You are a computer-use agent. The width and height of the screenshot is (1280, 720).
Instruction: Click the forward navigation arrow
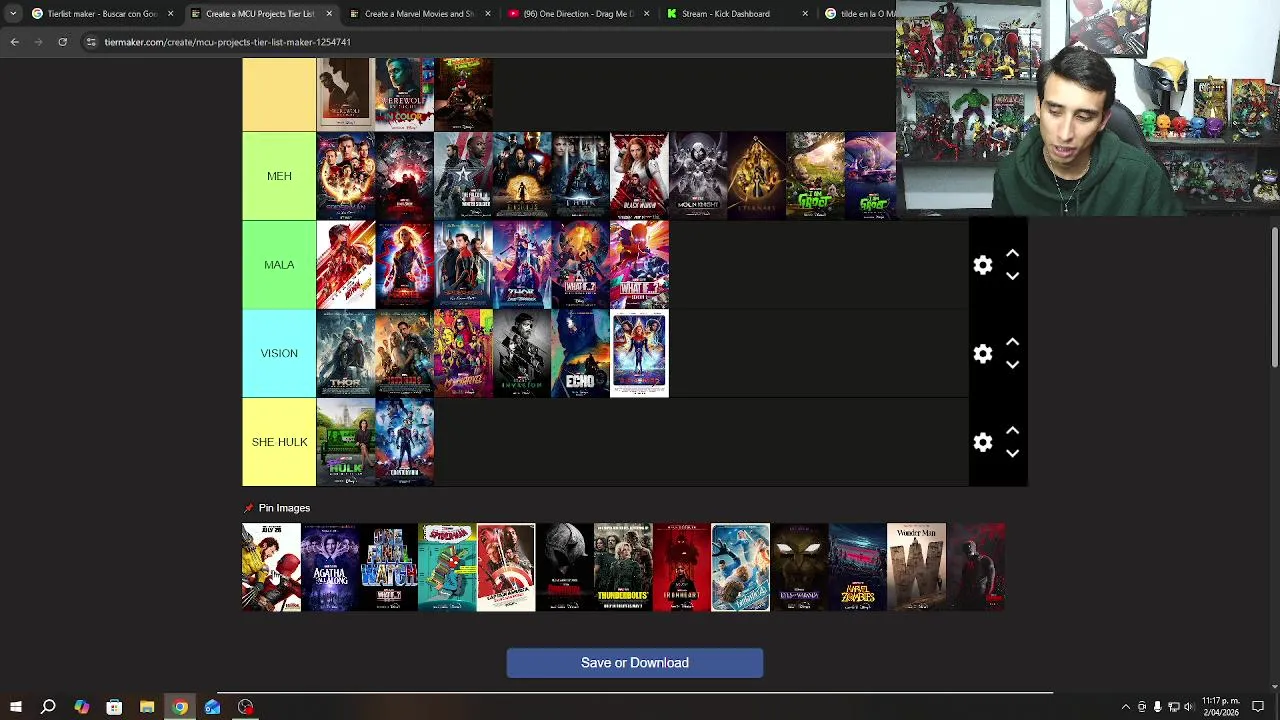click(x=38, y=42)
